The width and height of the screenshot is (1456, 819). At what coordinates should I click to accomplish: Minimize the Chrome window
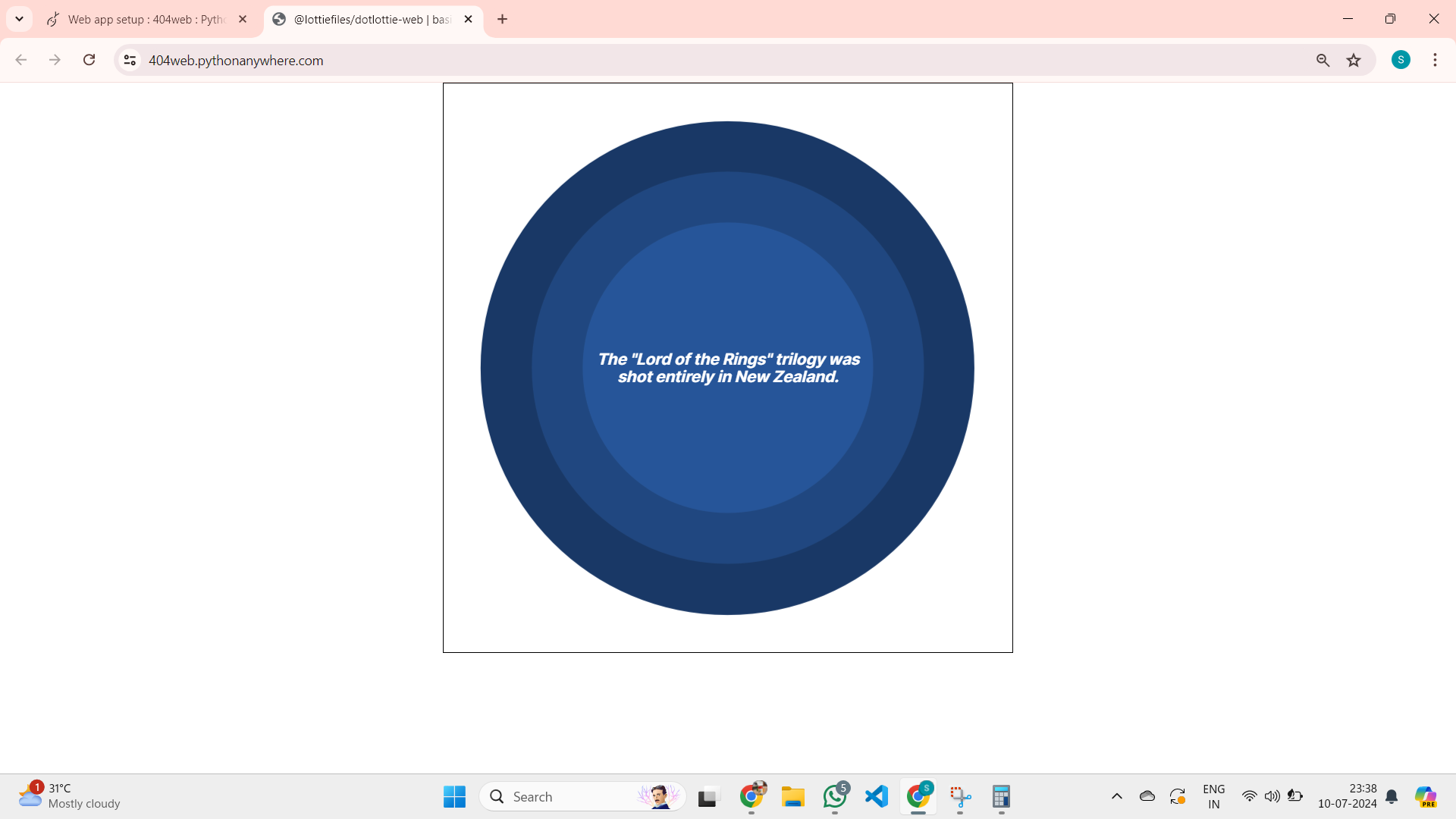(x=1348, y=19)
